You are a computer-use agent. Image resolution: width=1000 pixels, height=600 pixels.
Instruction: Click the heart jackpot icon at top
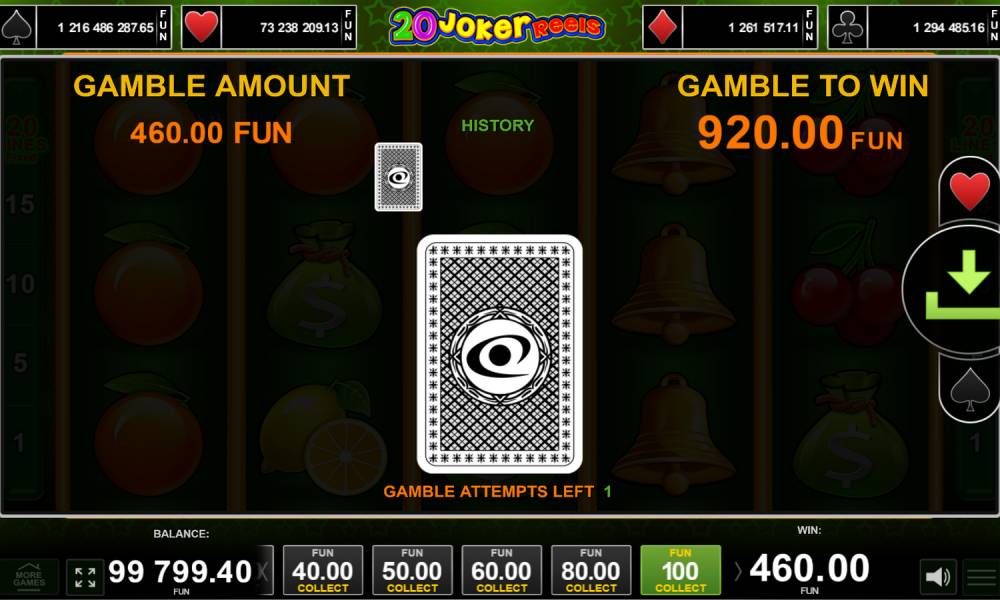[201, 27]
